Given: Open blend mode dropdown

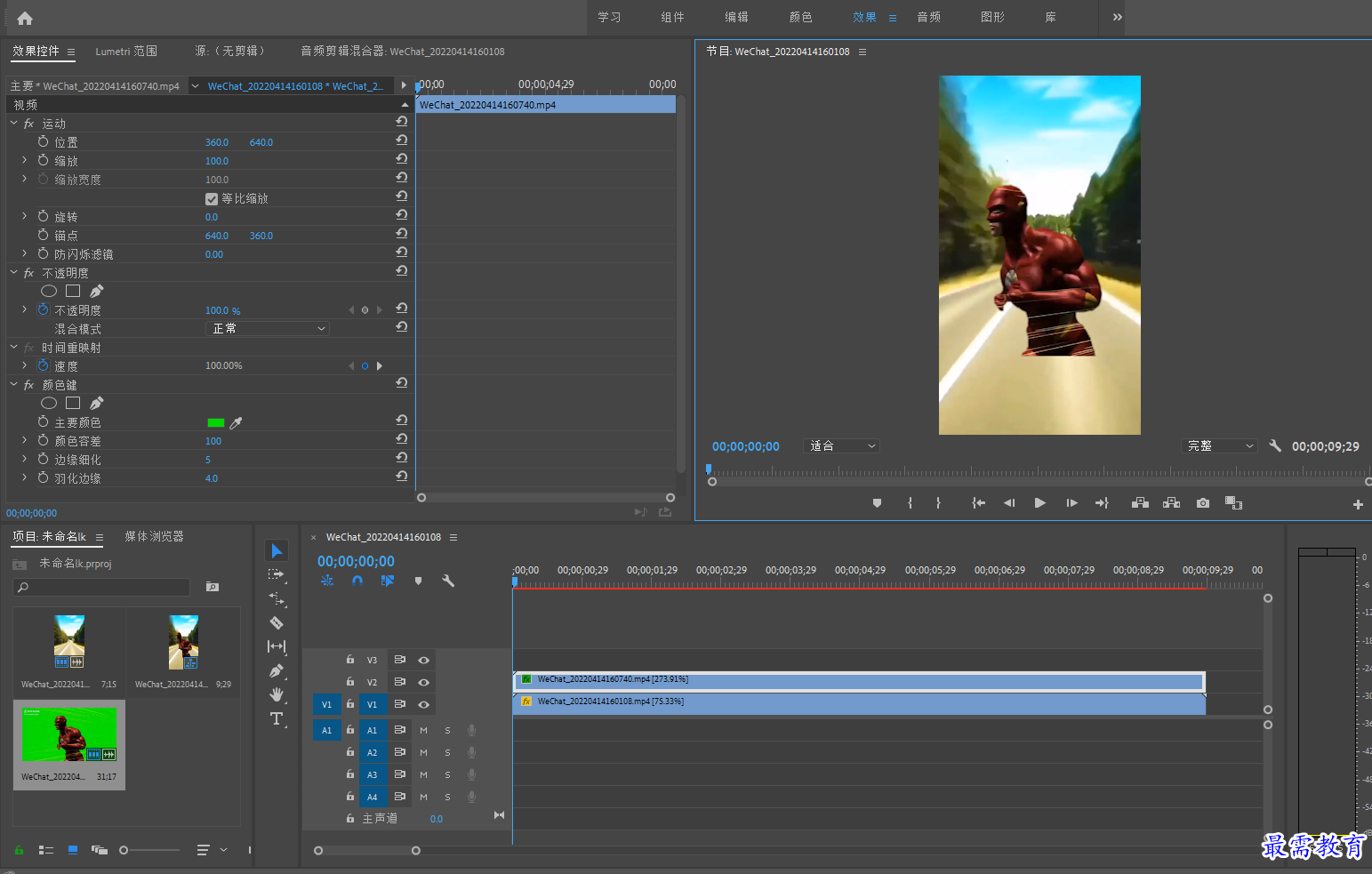Looking at the screenshot, I should (x=268, y=329).
